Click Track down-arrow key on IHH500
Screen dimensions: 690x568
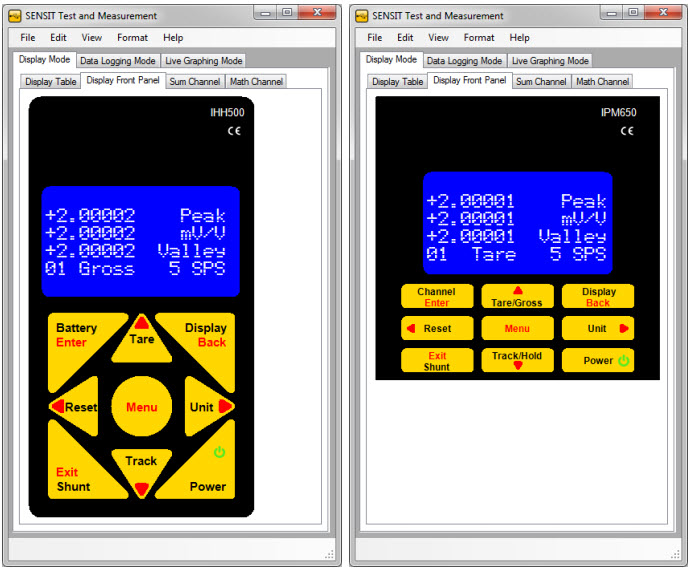pyautogui.click(x=141, y=472)
